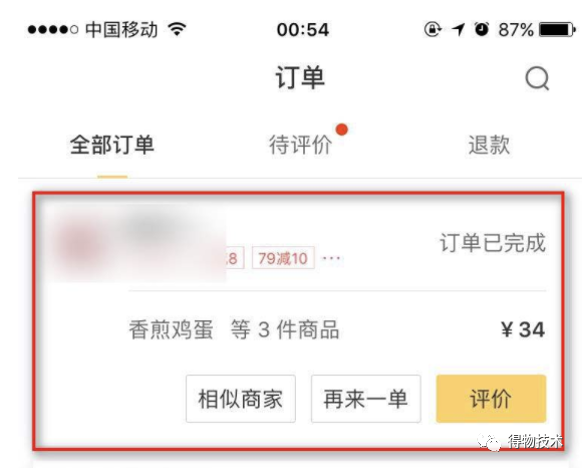This screenshot has width=582, height=468.
Task: Tap the Wi-Fi status icon
Action: [177, 29]
